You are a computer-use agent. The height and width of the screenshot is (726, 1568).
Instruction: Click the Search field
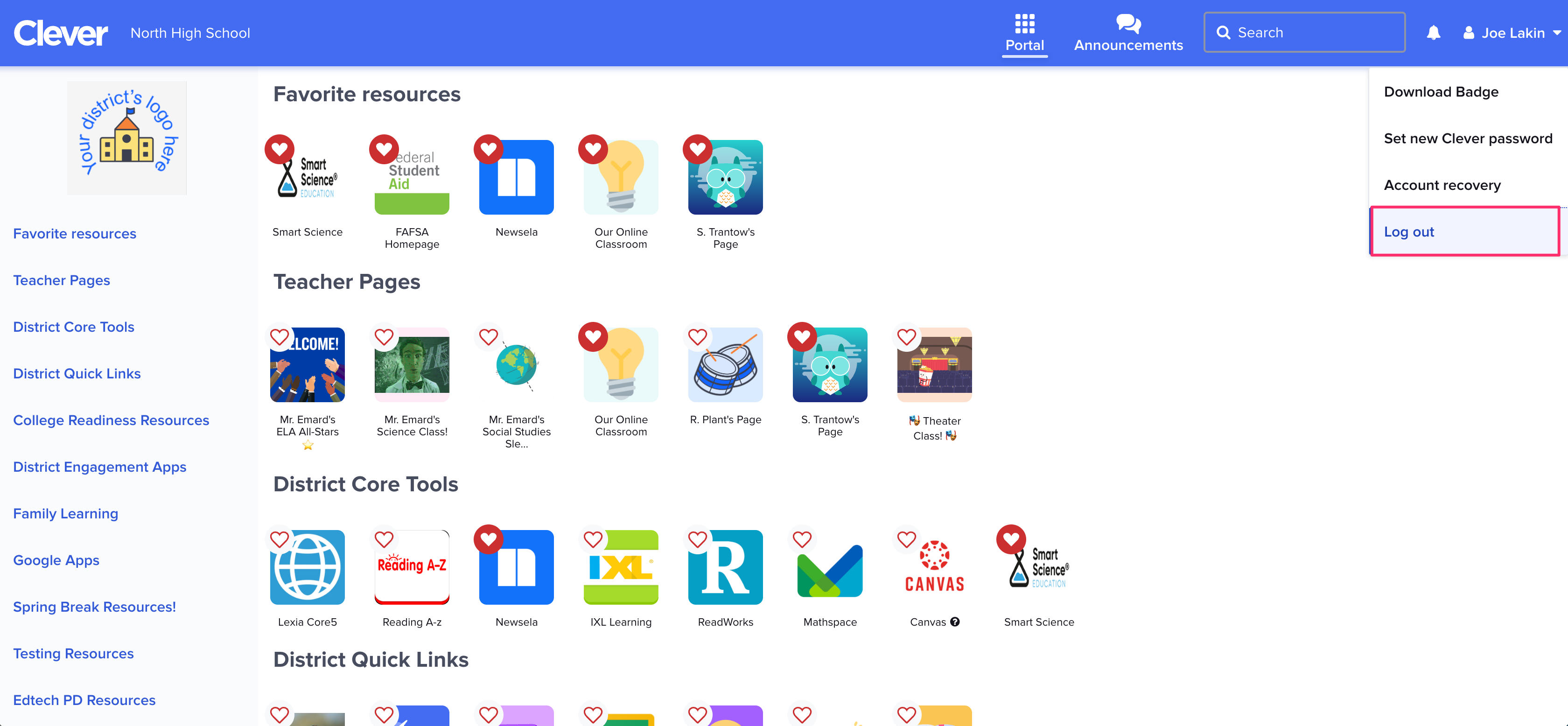[x=1304, y=33]
